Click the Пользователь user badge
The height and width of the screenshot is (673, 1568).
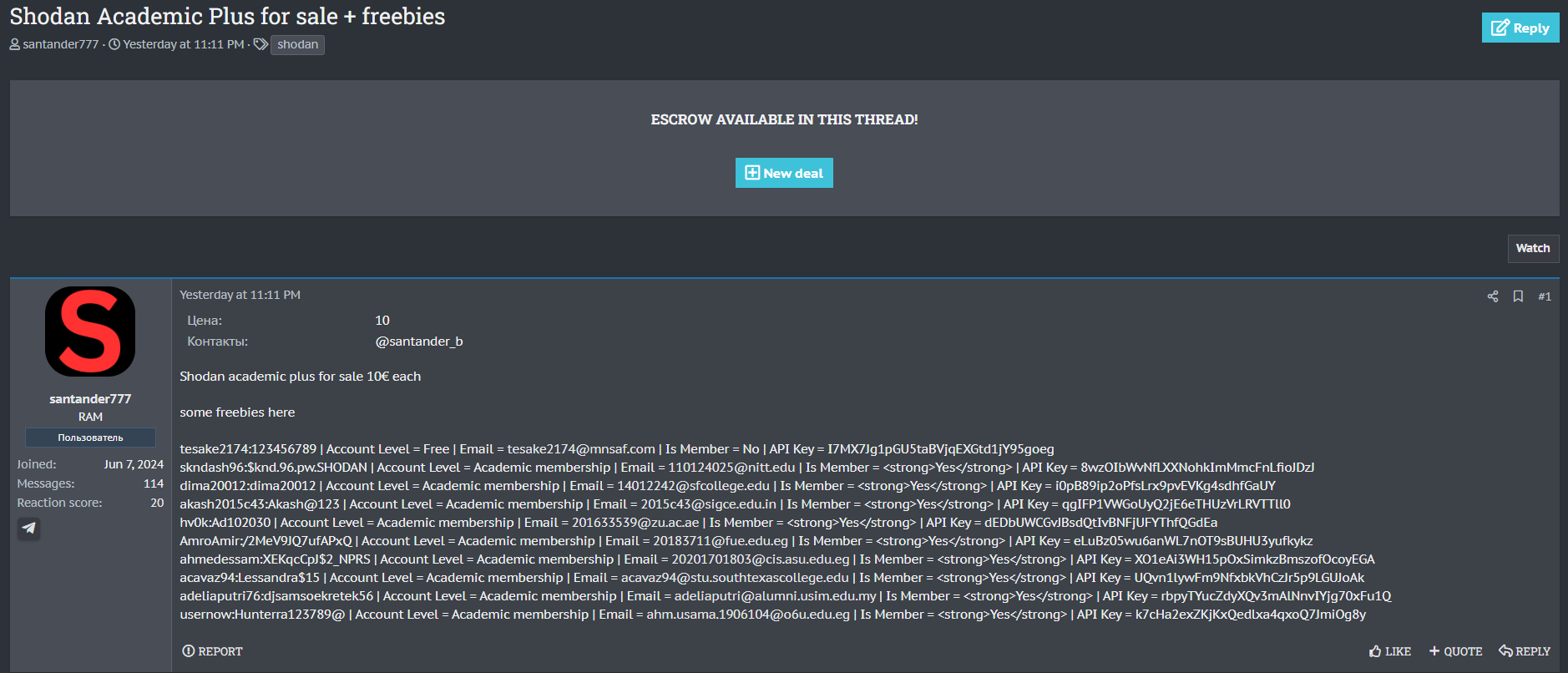coord(90,438)
